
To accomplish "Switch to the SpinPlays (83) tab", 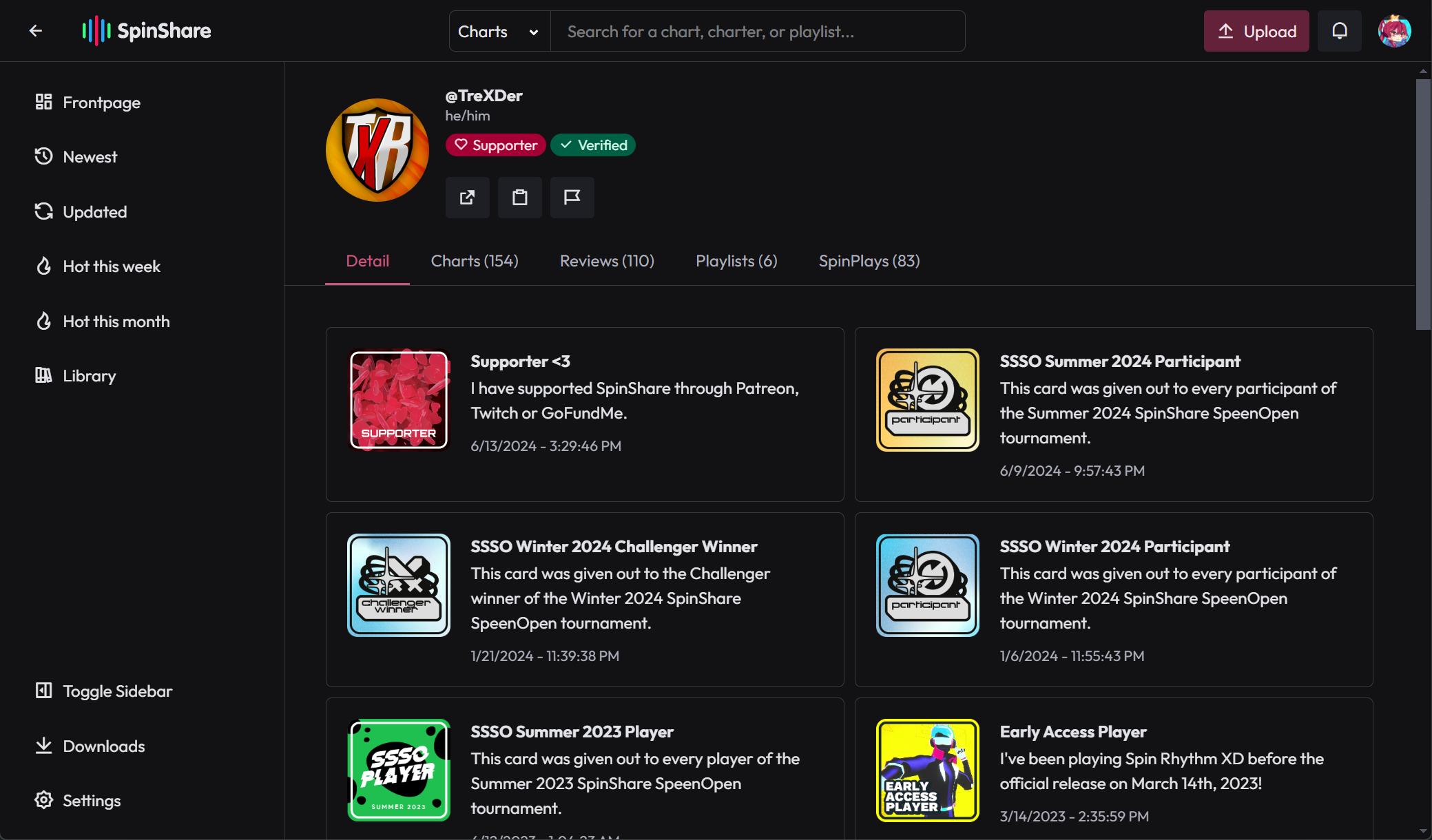I will point(869,262).
